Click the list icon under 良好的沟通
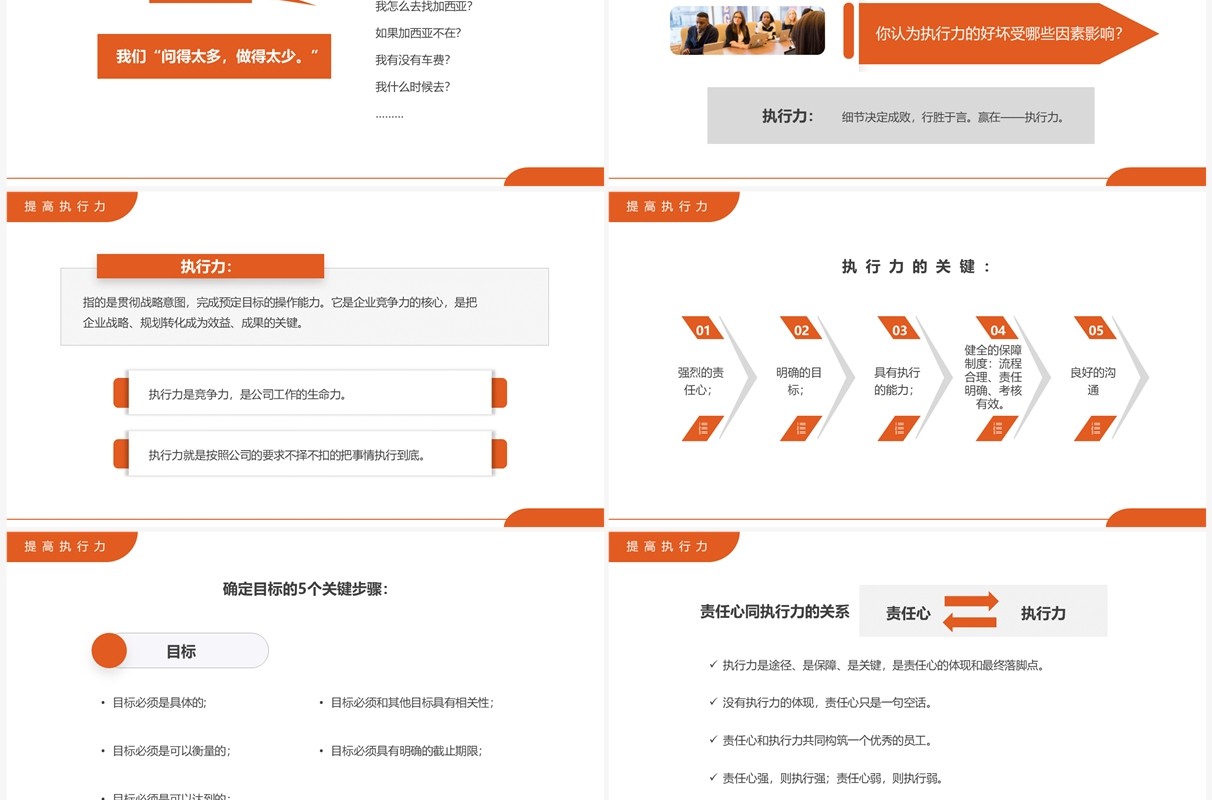The height and width of the screenshot is (800, 1212). tap(1095, 429)
